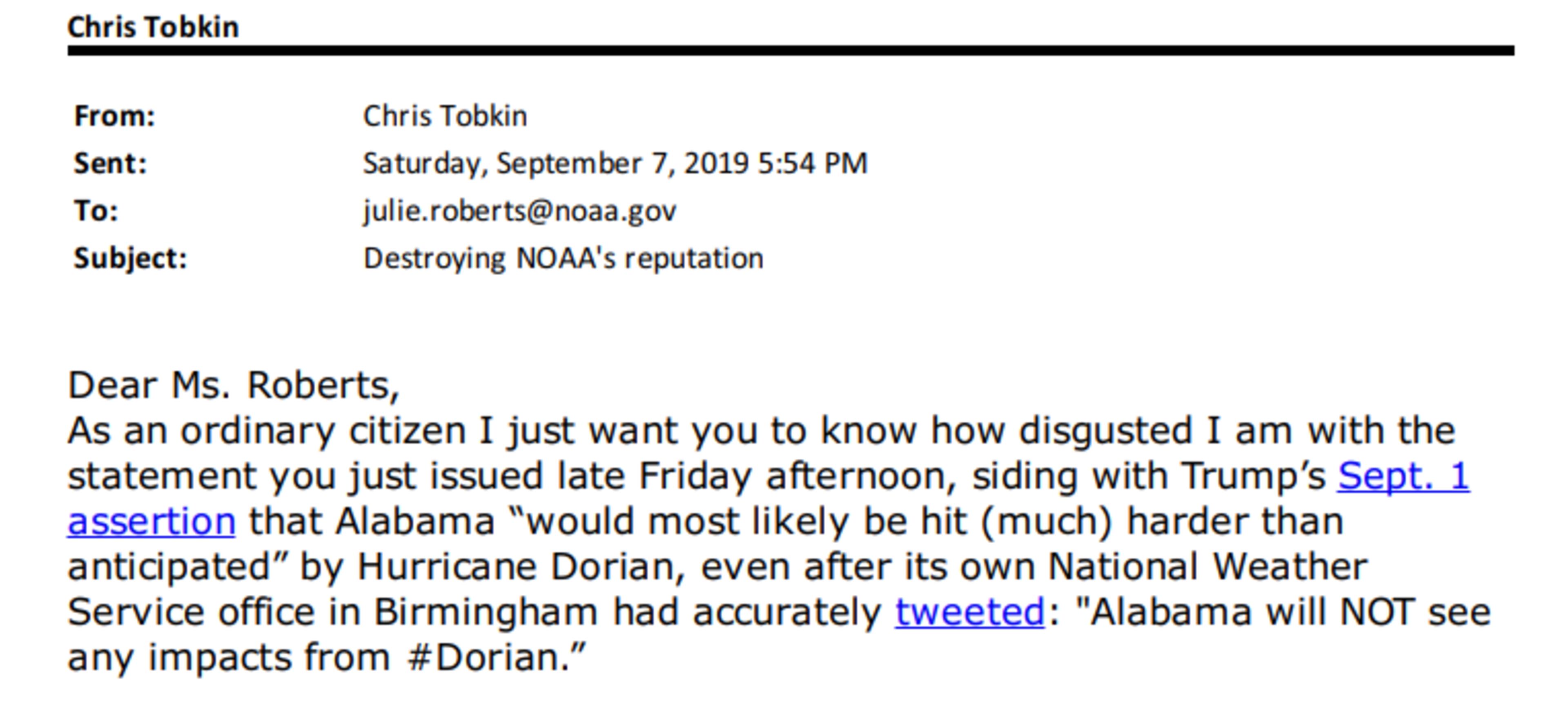This screenshot has height=703, width=1568.
Task: Click the words "Hurricane Dorian" in the body
Action: point(516,567)
